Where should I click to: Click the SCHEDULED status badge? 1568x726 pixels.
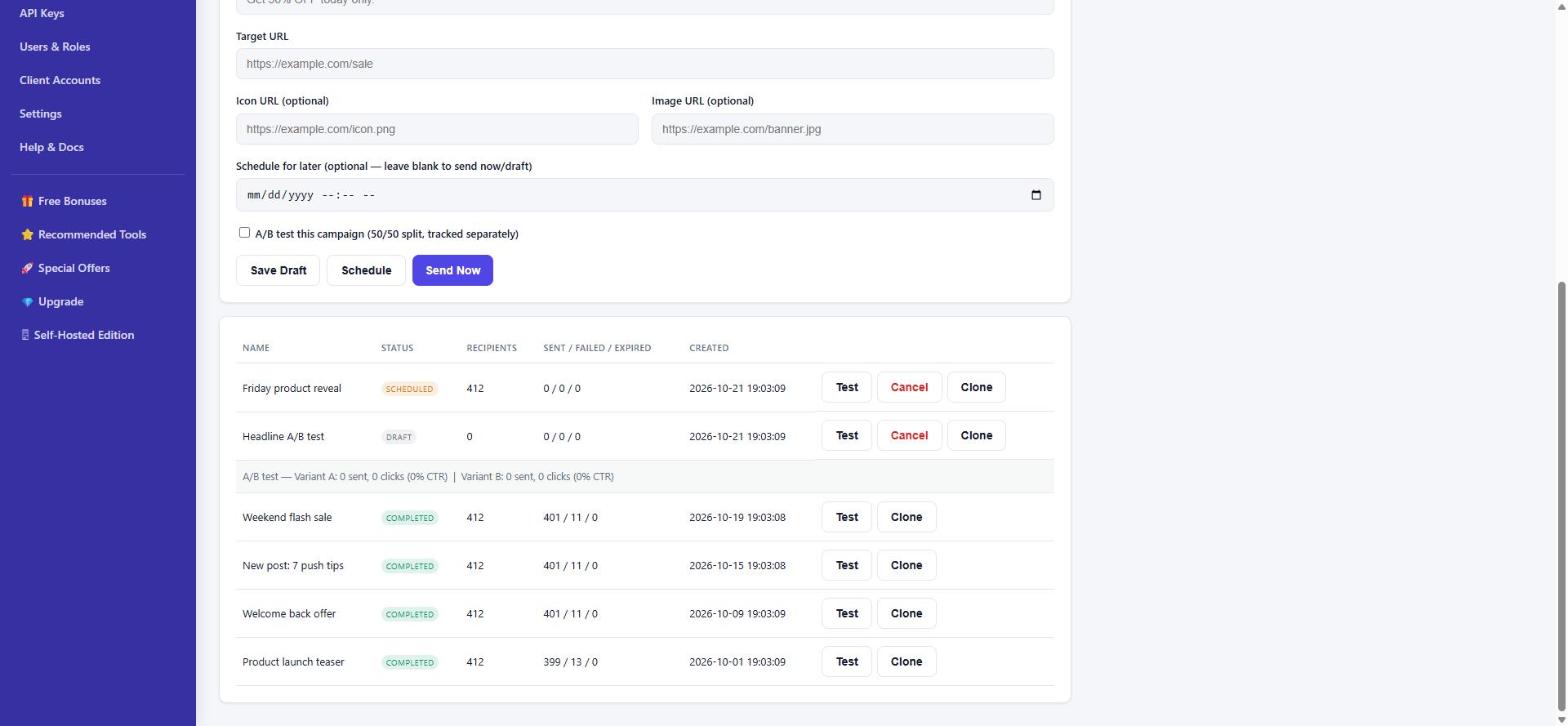coord(409,389)
